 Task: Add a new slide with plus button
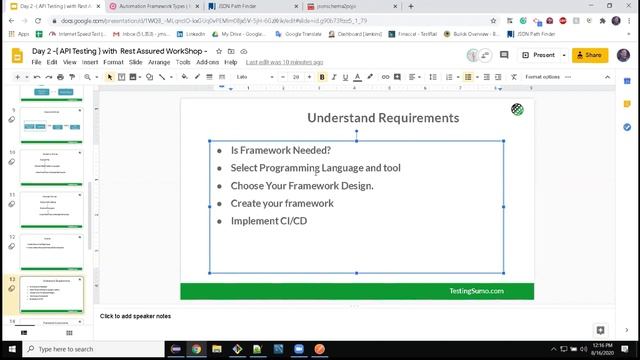pyautogui.click(x=17, y=77)
